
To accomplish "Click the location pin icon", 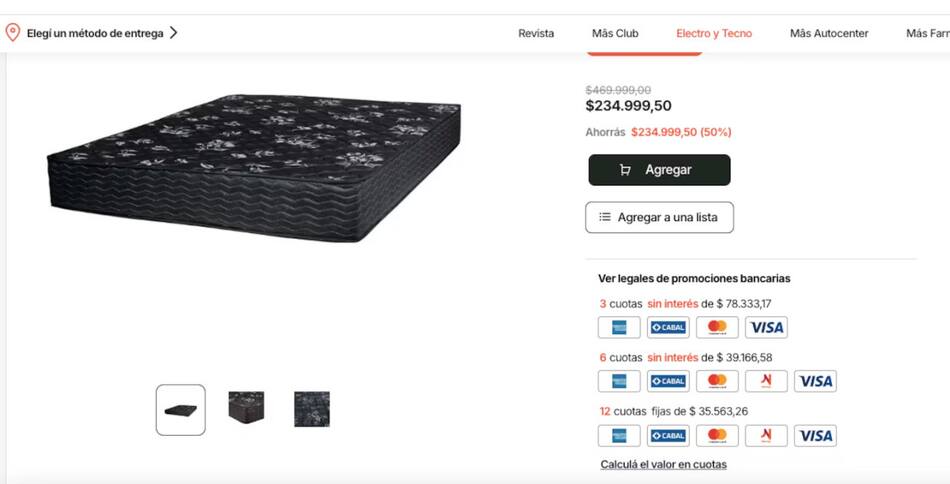I will pos(12,32).
